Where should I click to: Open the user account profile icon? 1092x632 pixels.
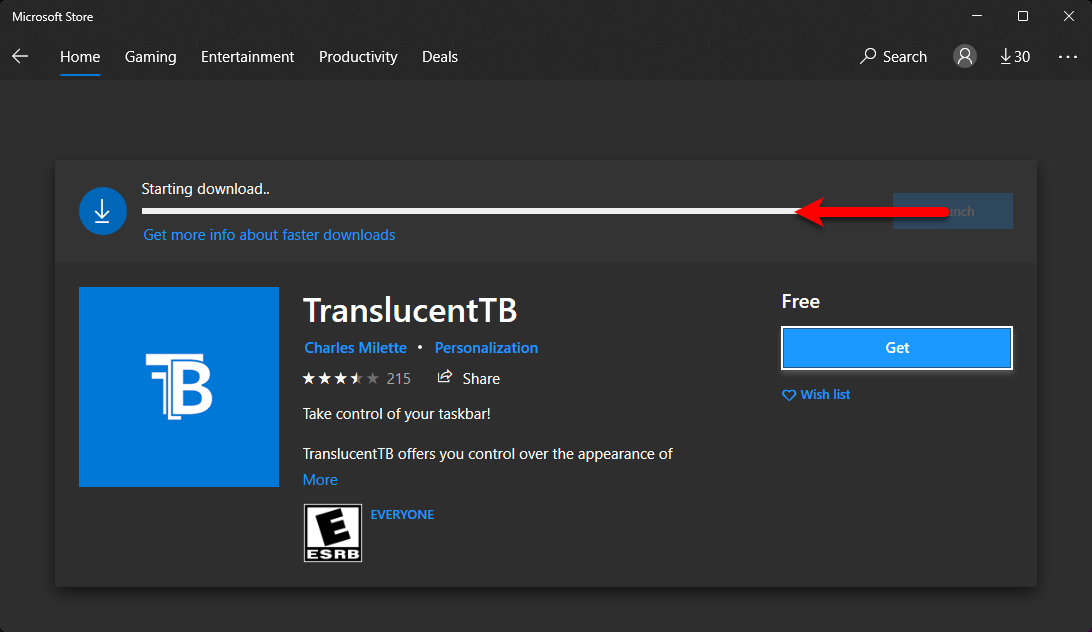(x=965, y=56)
